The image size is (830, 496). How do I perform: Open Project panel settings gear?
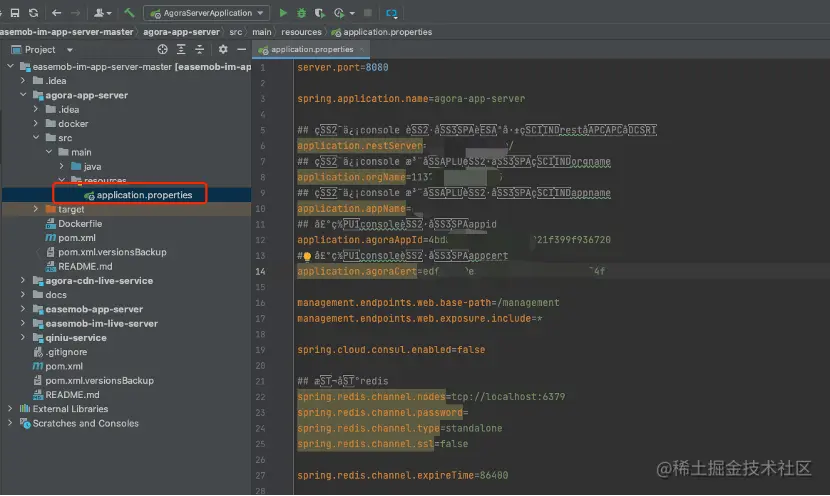223,49
